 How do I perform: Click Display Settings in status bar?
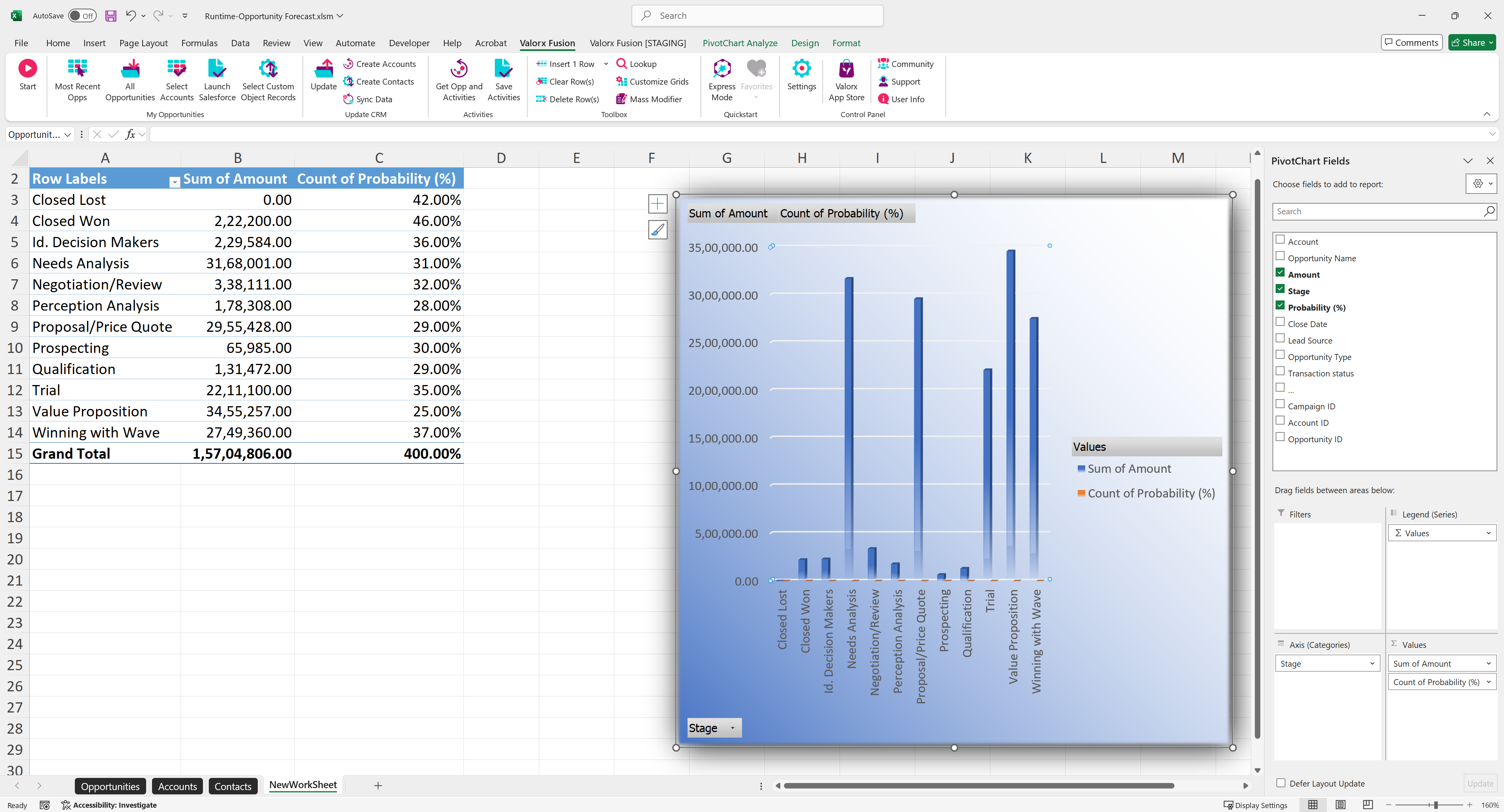click(1255, 805)
